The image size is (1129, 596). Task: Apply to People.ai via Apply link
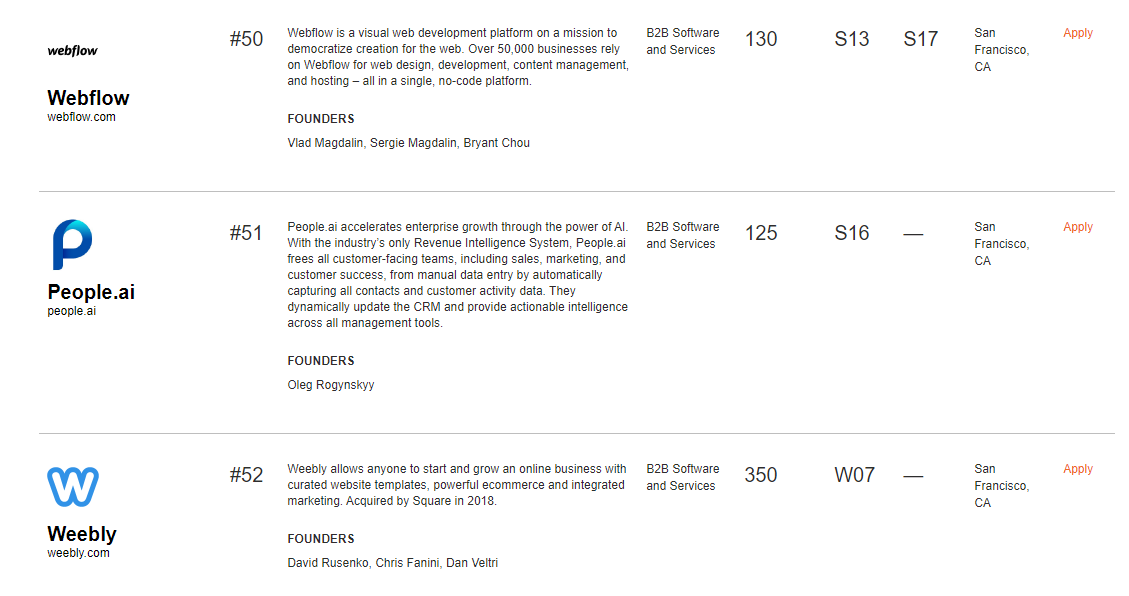tap(1078, 227)
